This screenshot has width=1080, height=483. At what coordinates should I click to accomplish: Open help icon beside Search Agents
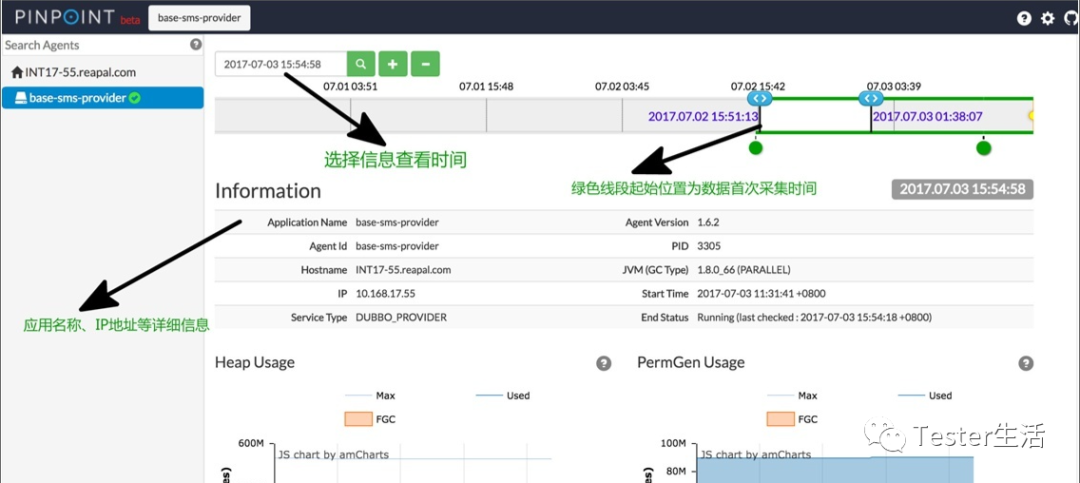pyautogui.click(x=196, y=45)
